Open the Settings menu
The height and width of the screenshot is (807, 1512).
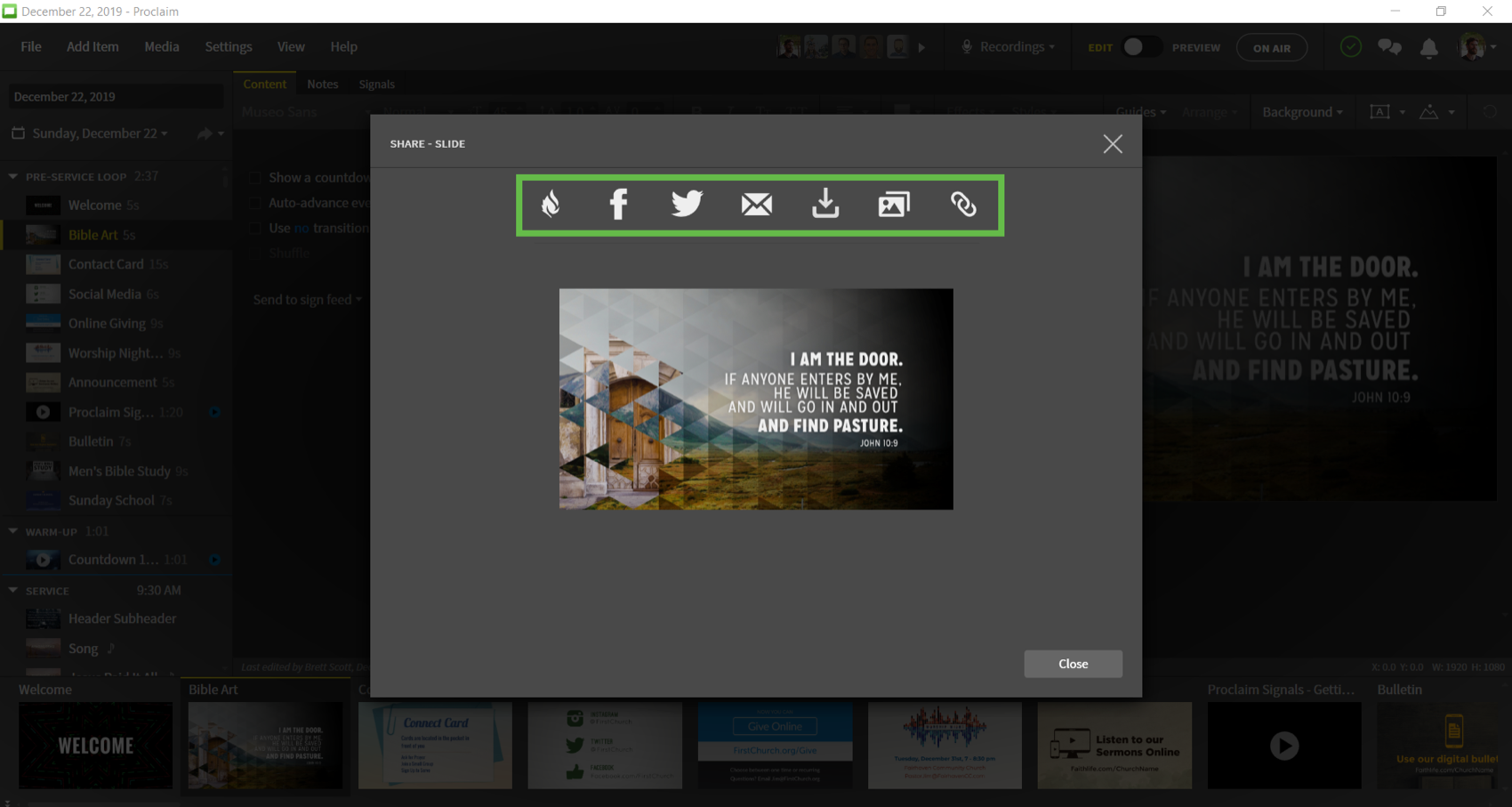tap(229, 46)
